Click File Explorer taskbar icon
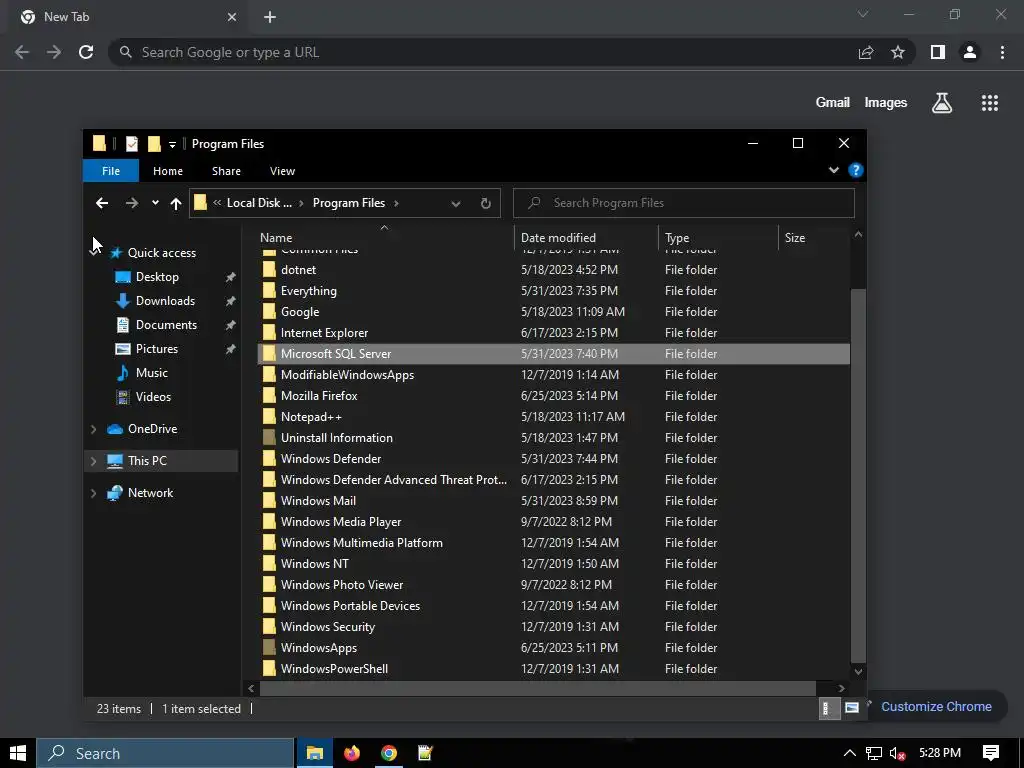 315,753
